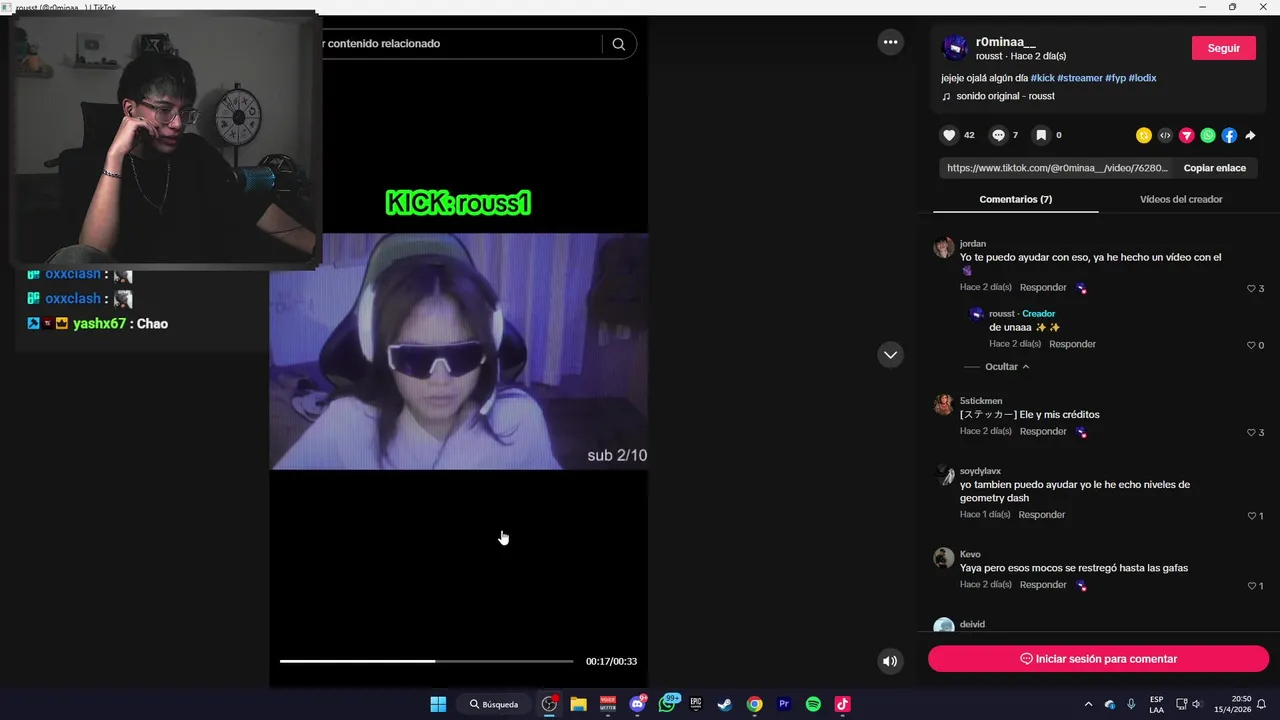Open the #lodix hashtag
1280x720 pixels.
pyautogui.click(x=1142, y=78)
